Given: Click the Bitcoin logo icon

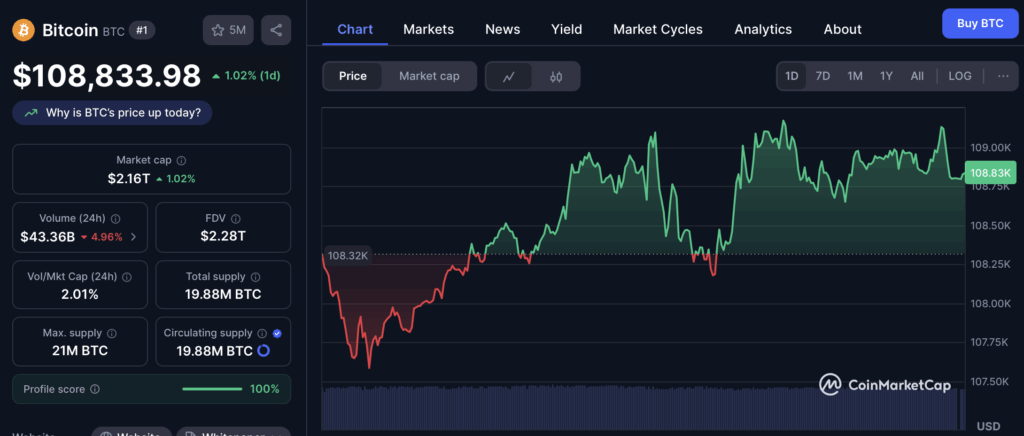Looking at the screenshot, I should [24, 30].
